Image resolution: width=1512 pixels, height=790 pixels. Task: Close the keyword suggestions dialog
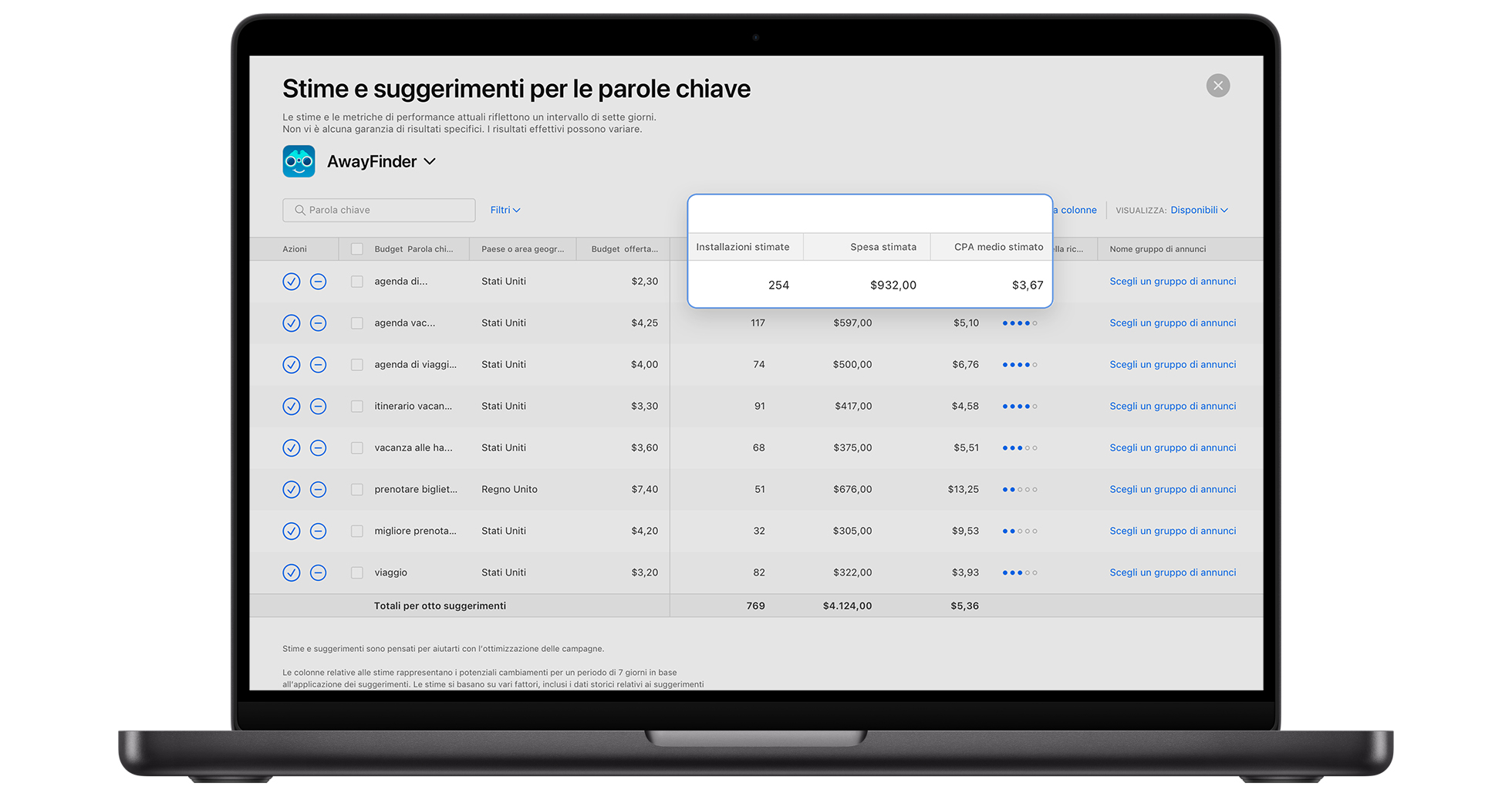1217,86
